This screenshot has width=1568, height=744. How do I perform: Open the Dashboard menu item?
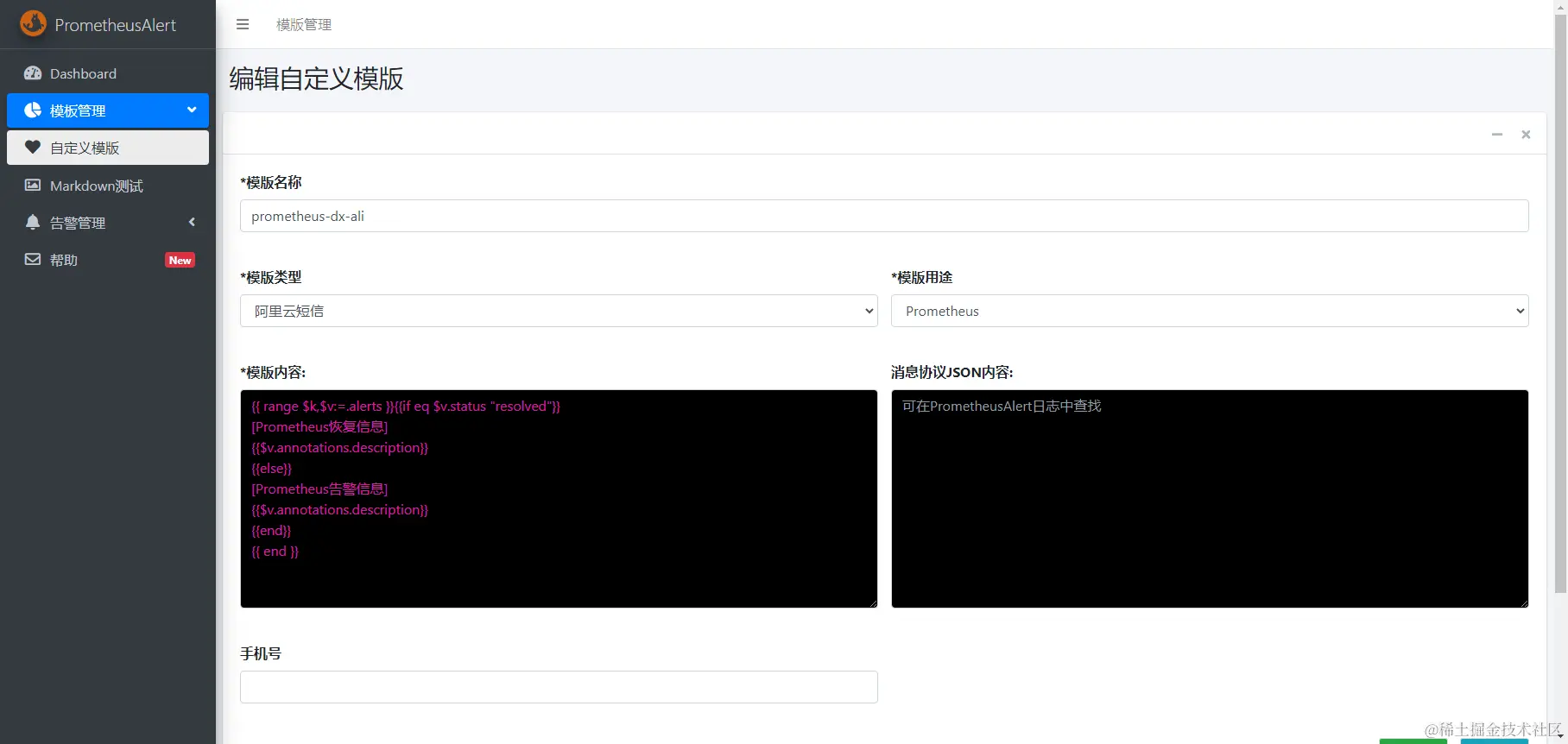pos(108,73)
